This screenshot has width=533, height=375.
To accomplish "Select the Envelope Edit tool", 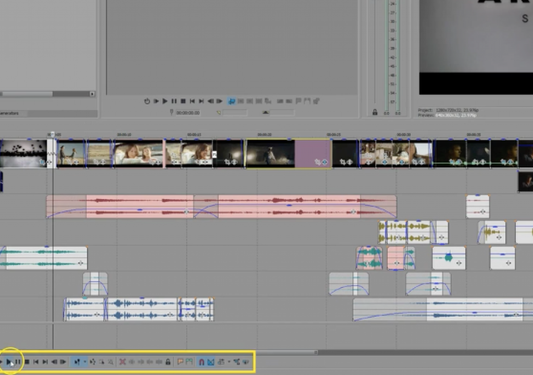I will pos(92,362).
